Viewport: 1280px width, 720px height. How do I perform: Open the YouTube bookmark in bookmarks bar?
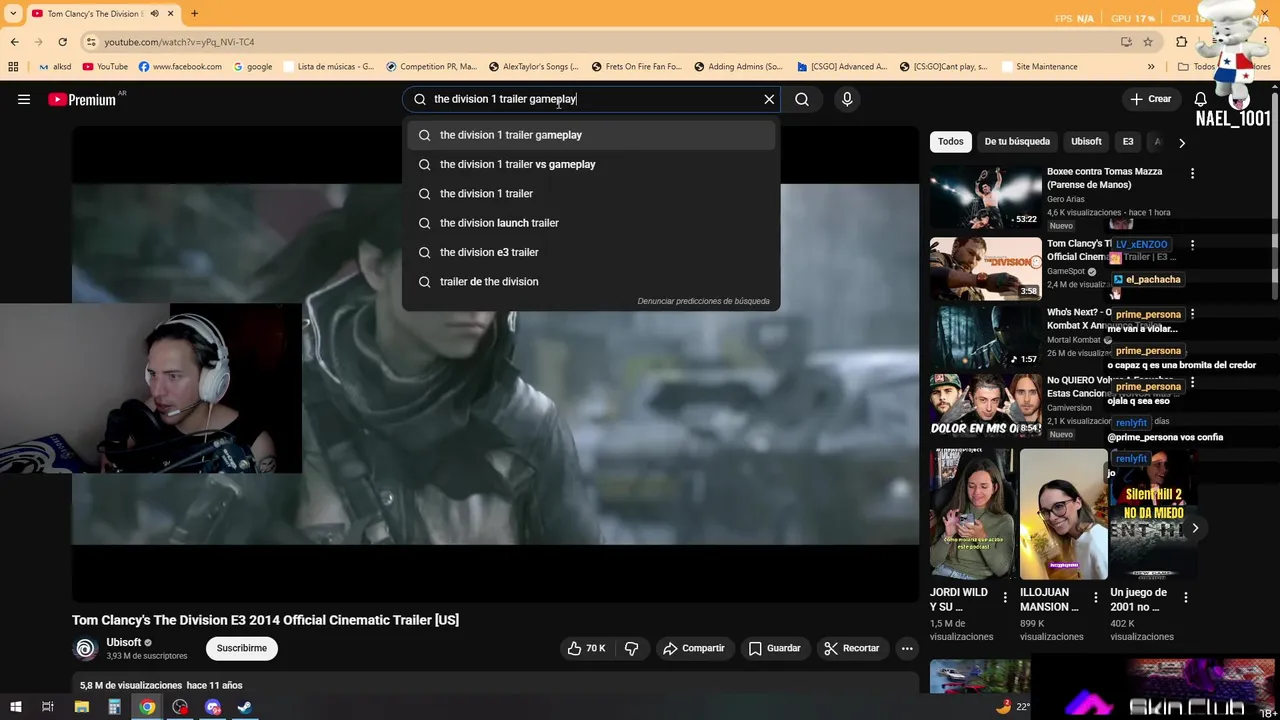pos(105,67)
